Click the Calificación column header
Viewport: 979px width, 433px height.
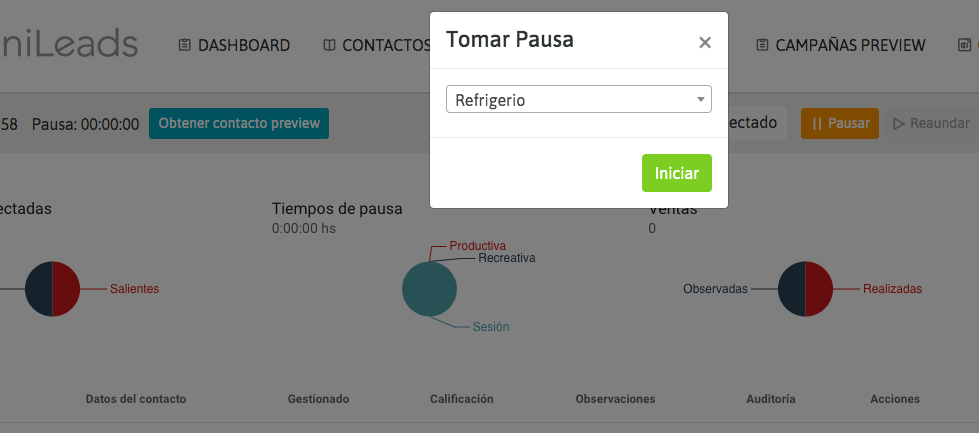coord(462,399)
